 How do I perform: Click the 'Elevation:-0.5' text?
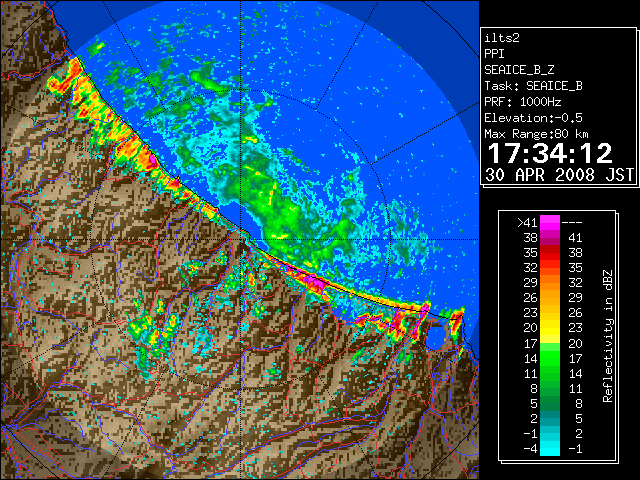[x=533, y=118]
